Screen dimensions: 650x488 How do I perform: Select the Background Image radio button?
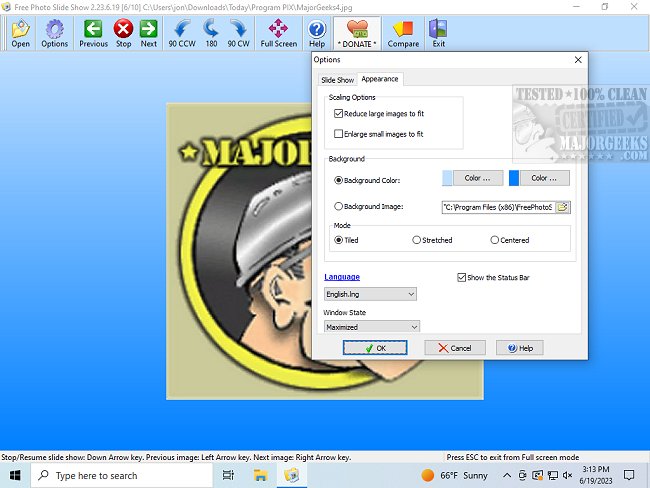tap(338, 206)
